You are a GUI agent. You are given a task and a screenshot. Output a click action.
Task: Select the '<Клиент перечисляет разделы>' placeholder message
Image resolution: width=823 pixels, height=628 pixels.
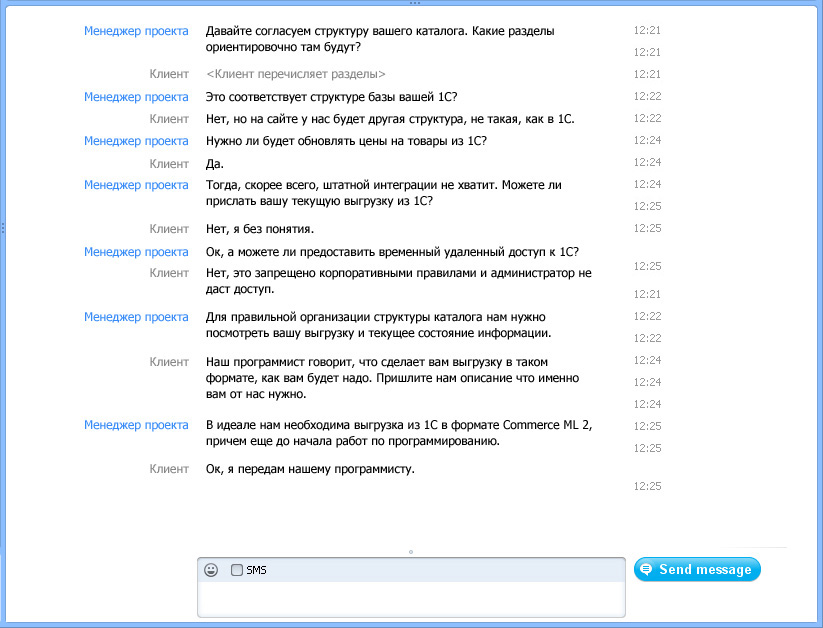pos(296,74)
